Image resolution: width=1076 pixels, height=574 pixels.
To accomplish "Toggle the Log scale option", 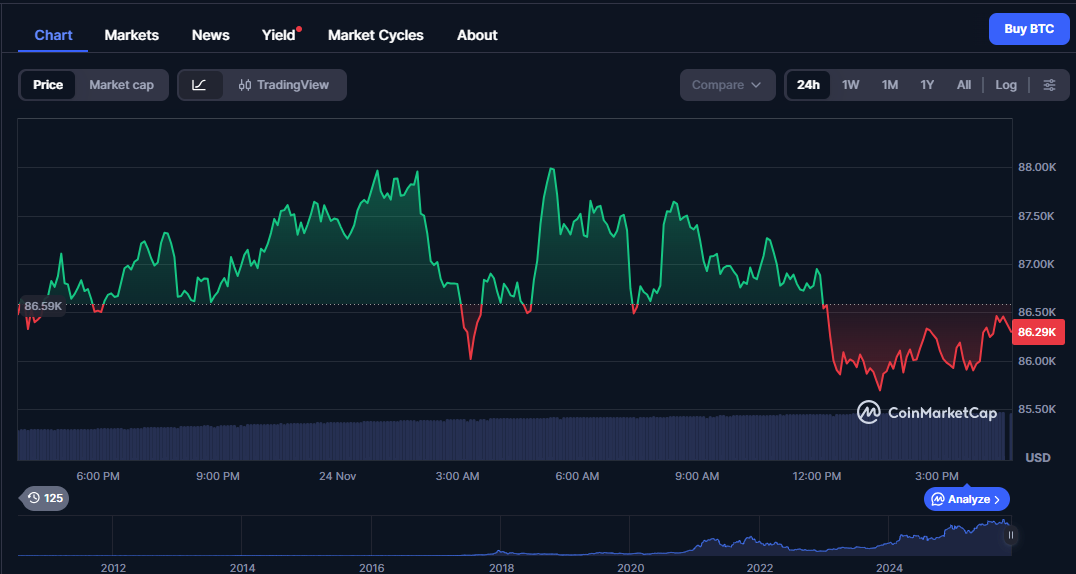I will pos(1006,85).
